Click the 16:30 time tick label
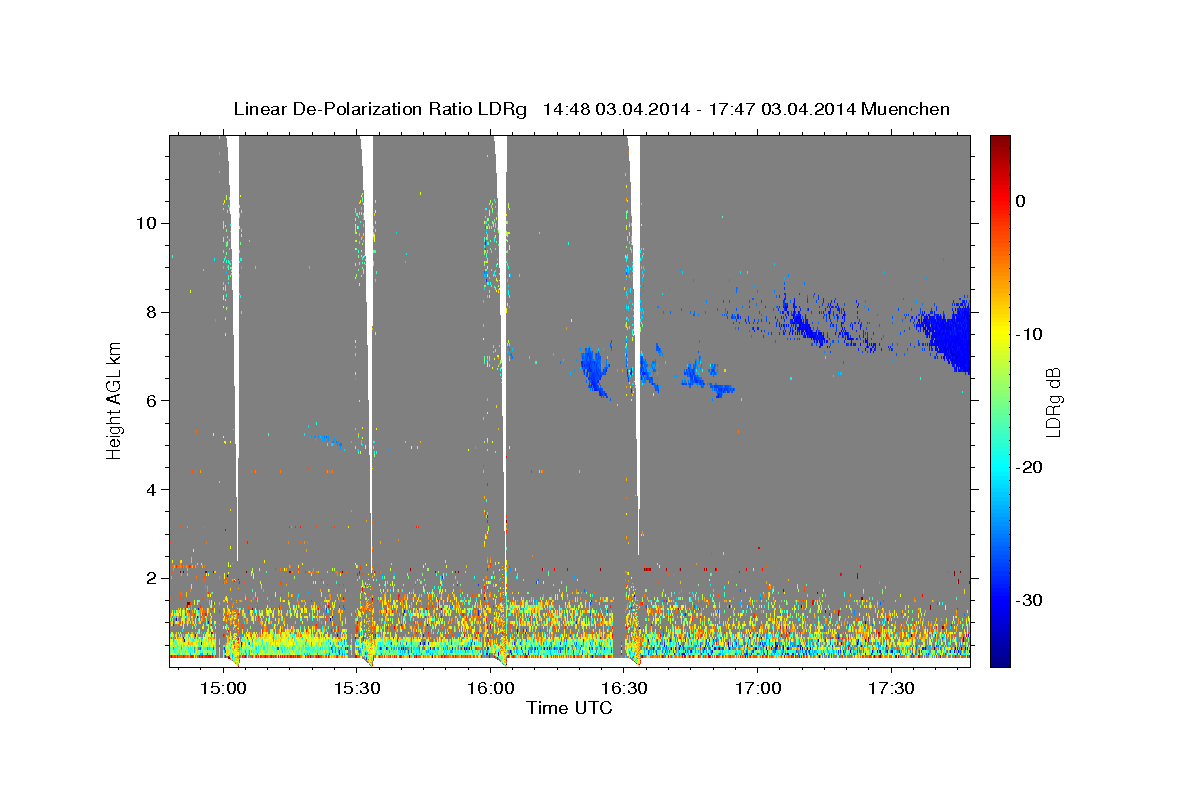This screenshot has width=1200, height=800. click(624, 688)
